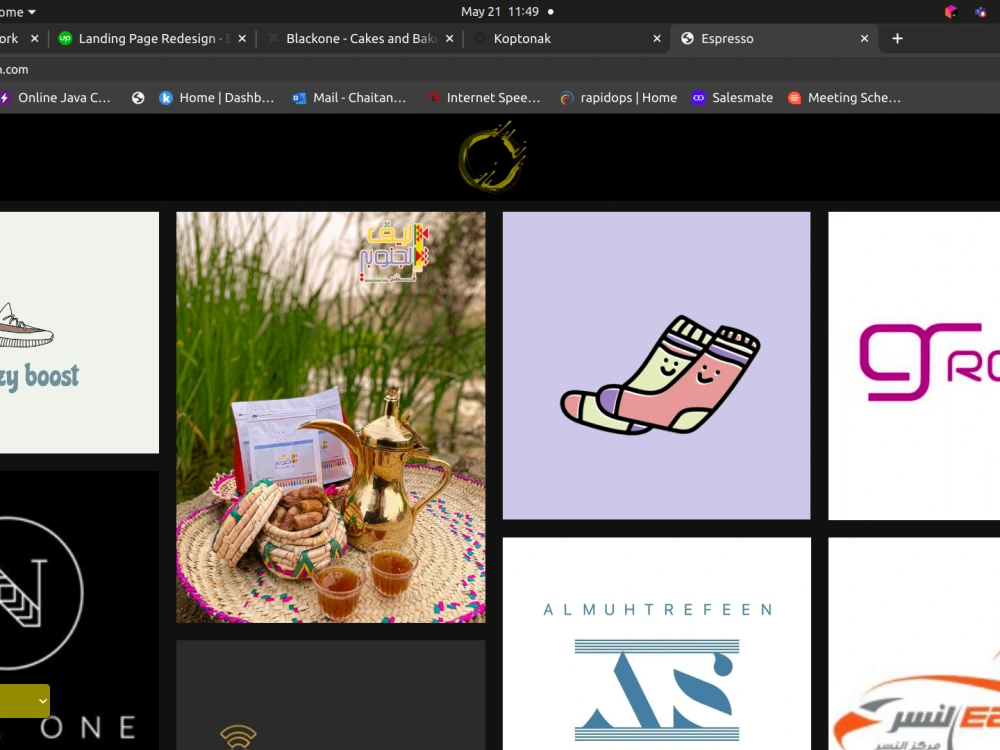Click the Internet Speed bookmark icon
Image resolution: width=1000 pixels, height=750 pixels.
(x=433, y=98)
